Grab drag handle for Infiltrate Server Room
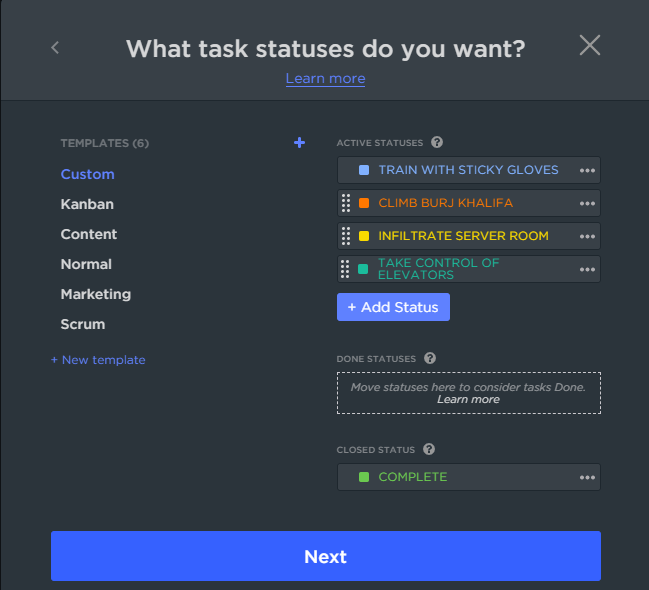The height and width of the screenshot is (590, 649). pyautogui.click(x=346, y=236)
